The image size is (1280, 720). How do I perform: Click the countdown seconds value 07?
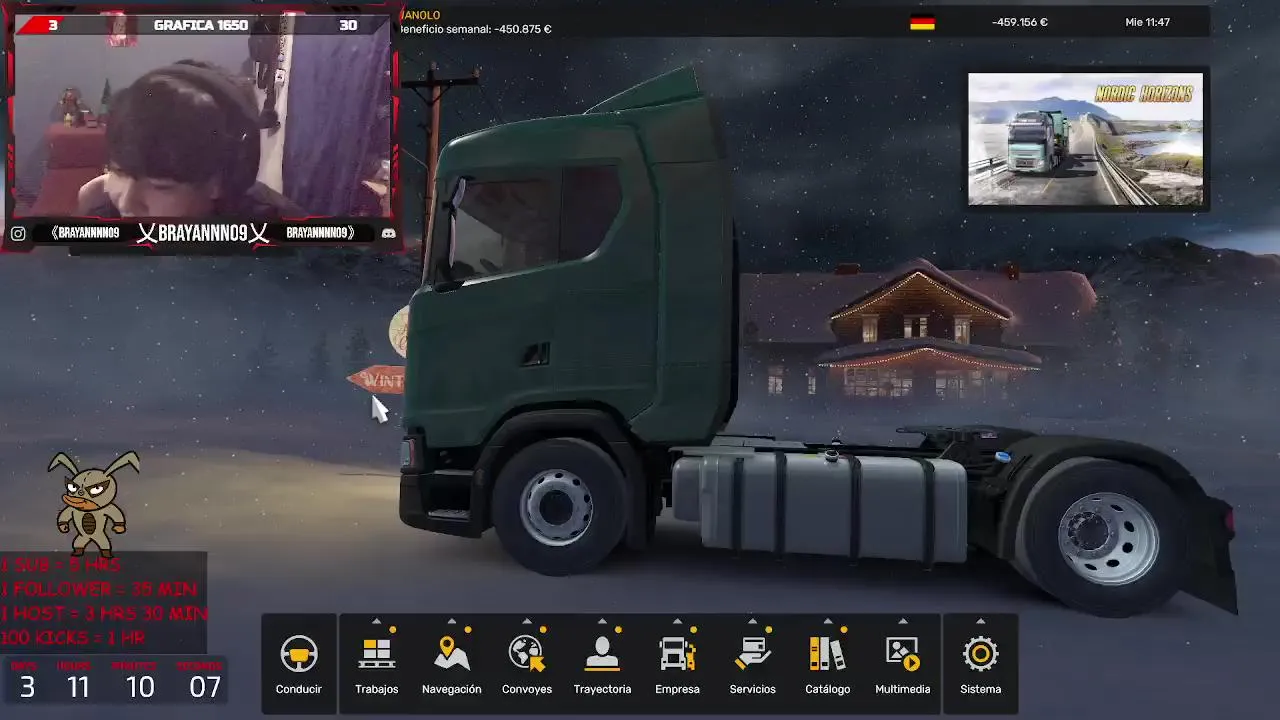[204, 687]
